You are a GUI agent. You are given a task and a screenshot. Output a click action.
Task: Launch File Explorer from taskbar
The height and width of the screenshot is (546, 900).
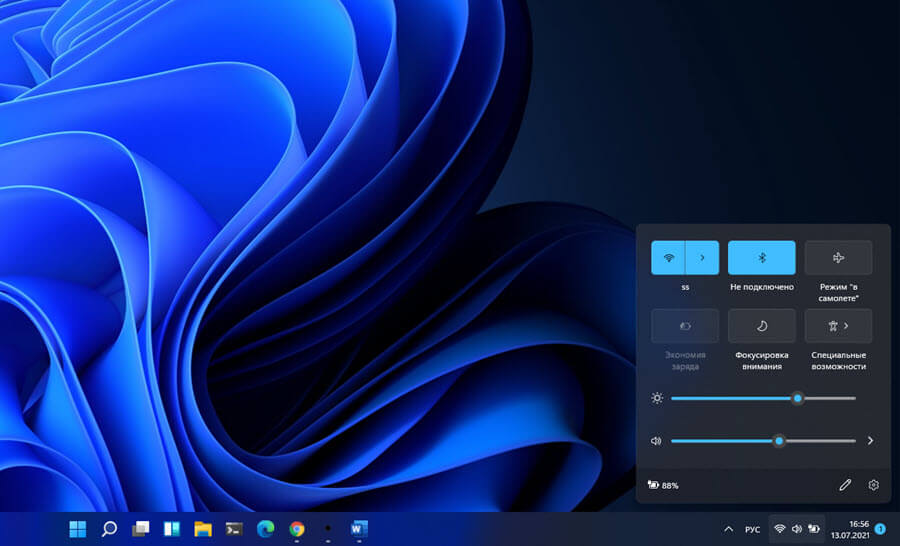pos(203,529)
